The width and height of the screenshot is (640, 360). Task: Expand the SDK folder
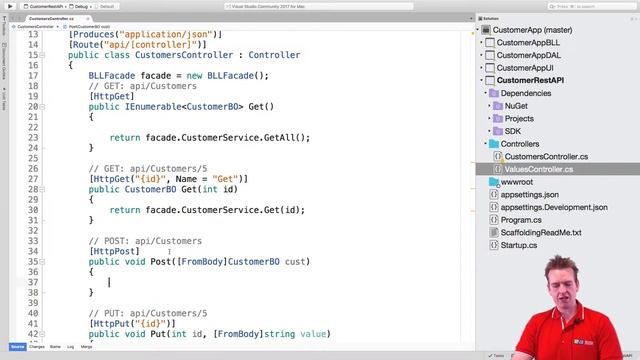coord(490,131)
